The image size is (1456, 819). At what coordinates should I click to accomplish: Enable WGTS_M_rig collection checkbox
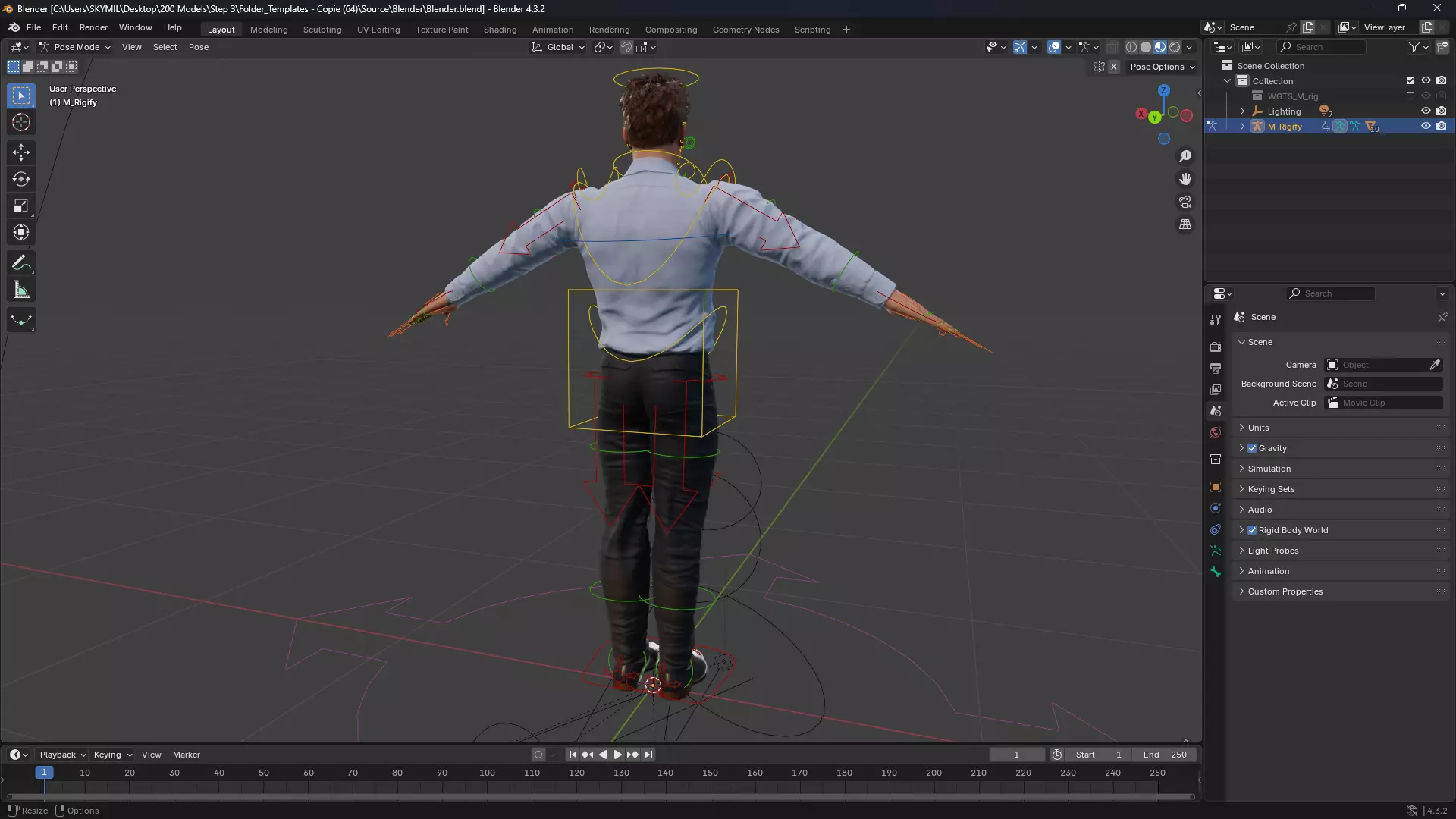coord(1410,96)
